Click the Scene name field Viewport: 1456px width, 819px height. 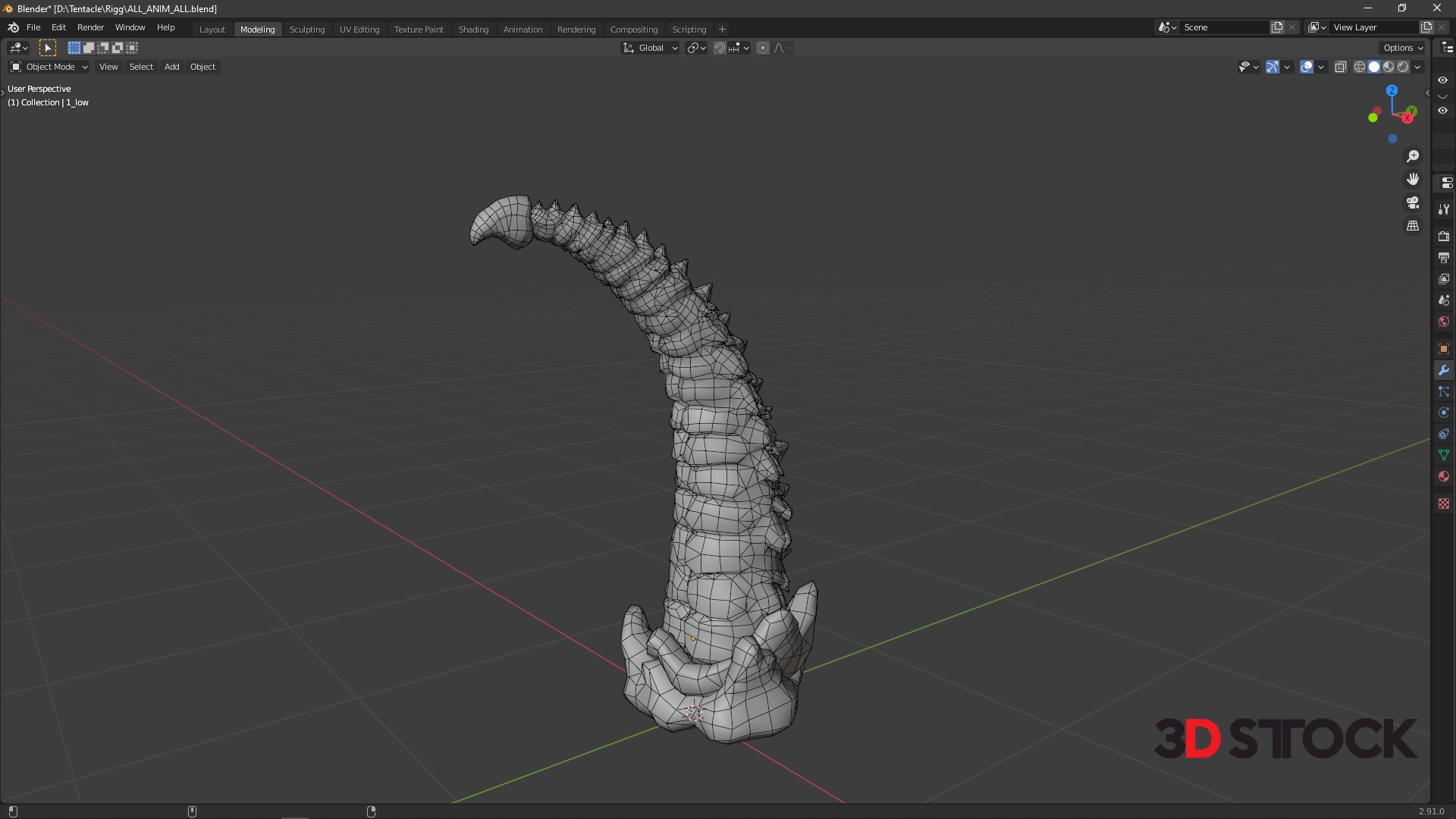1222,27
